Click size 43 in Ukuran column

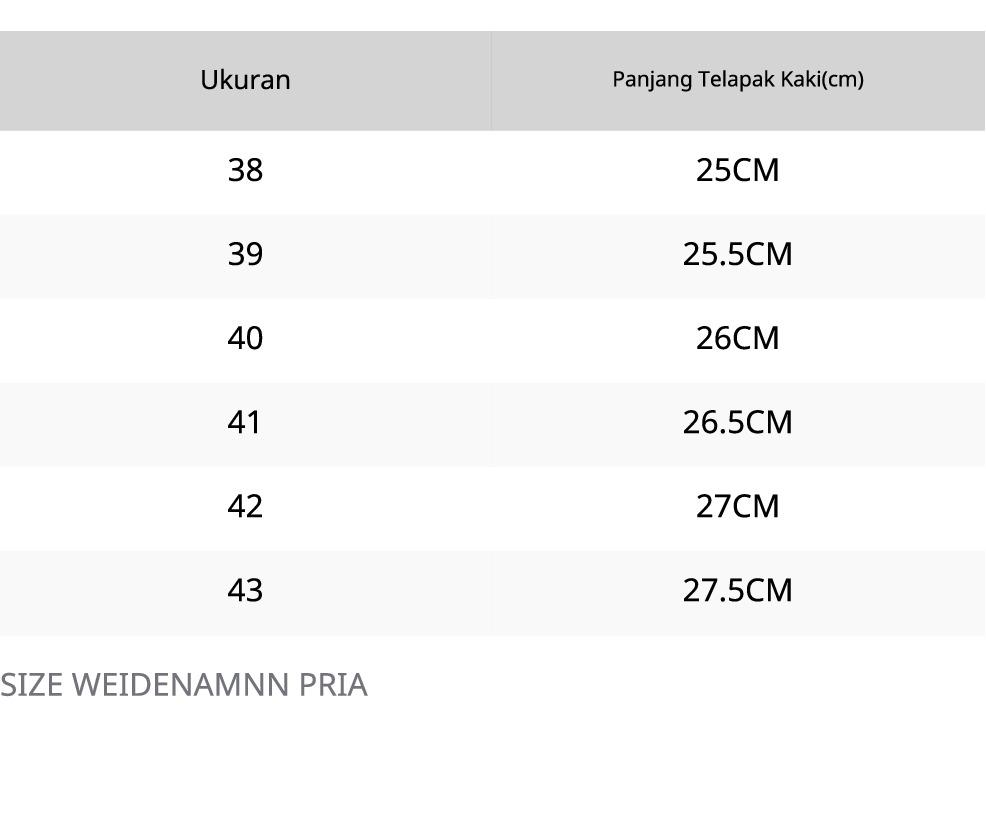click(x=245, y=590)
